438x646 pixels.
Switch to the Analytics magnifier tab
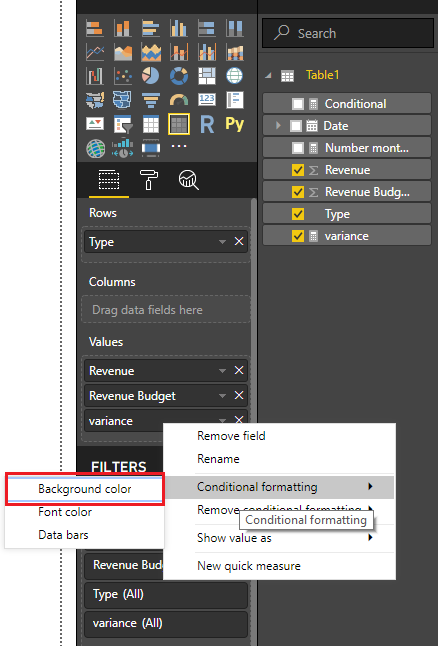188,180
